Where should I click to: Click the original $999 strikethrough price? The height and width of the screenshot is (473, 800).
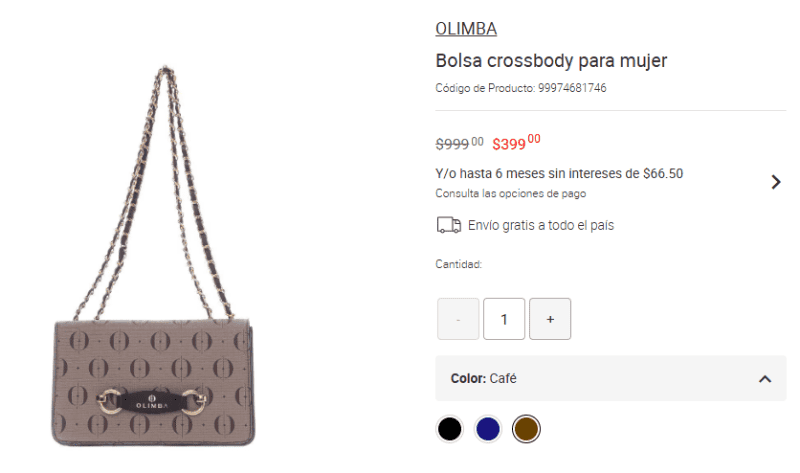coord(459,143)
